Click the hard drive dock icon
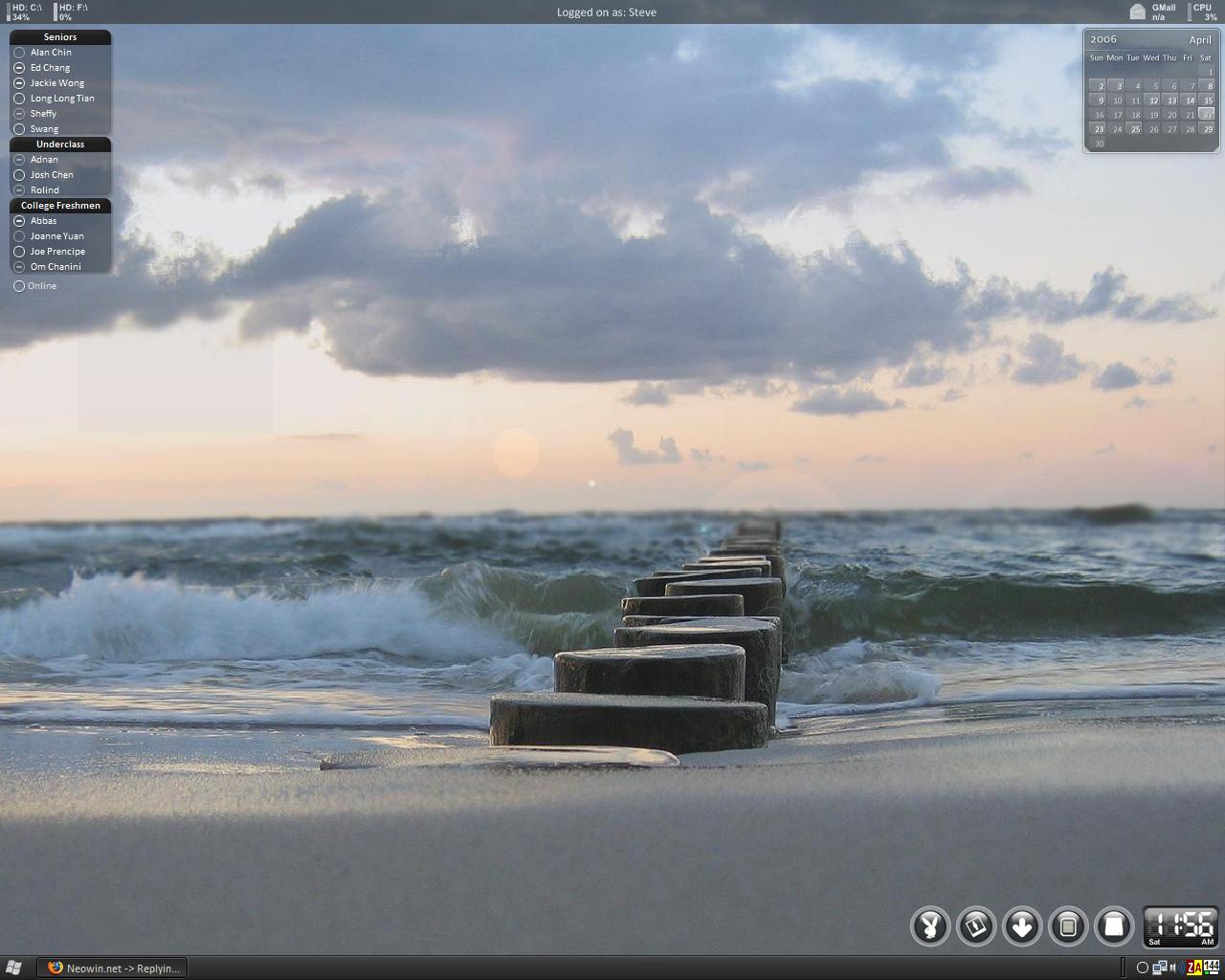 click(1113, 926)
